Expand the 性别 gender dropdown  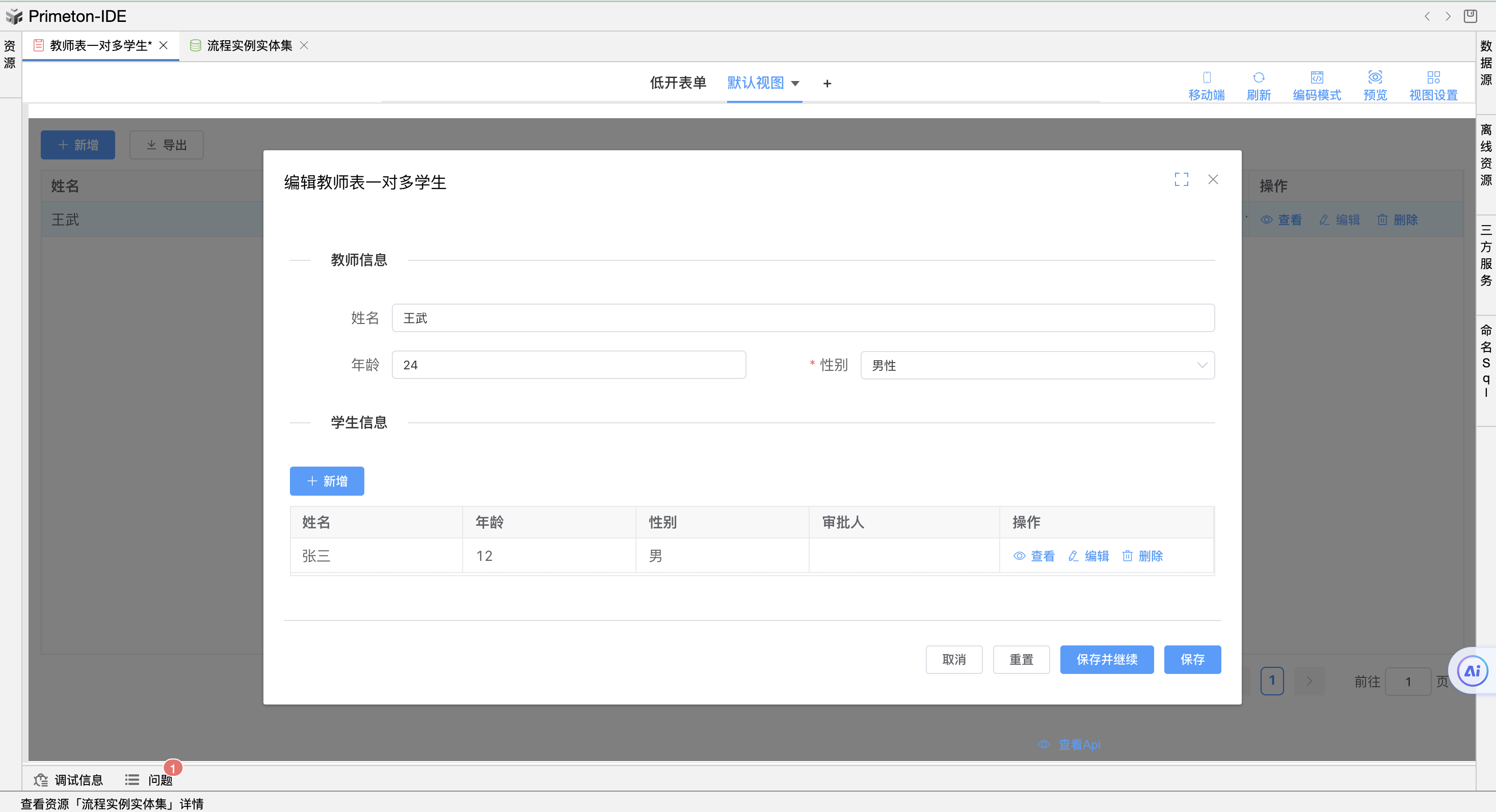pos(1037,365)
